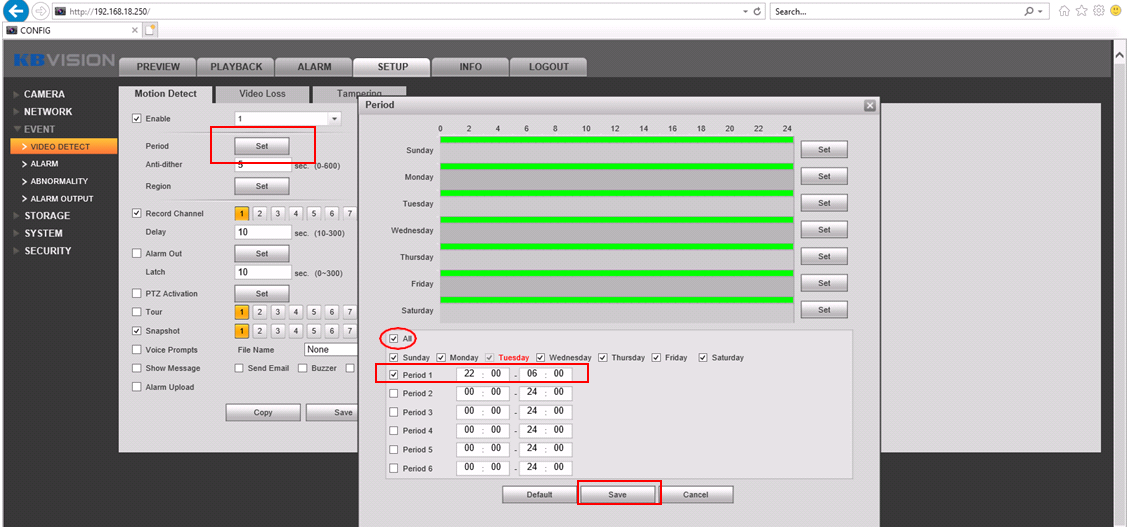Click the Wednesday green schedule bar

coord(616,219)
